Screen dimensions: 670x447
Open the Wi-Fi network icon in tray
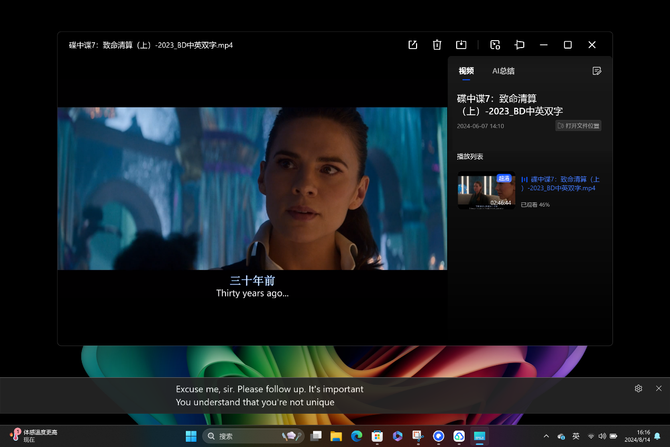coord(591,436)
